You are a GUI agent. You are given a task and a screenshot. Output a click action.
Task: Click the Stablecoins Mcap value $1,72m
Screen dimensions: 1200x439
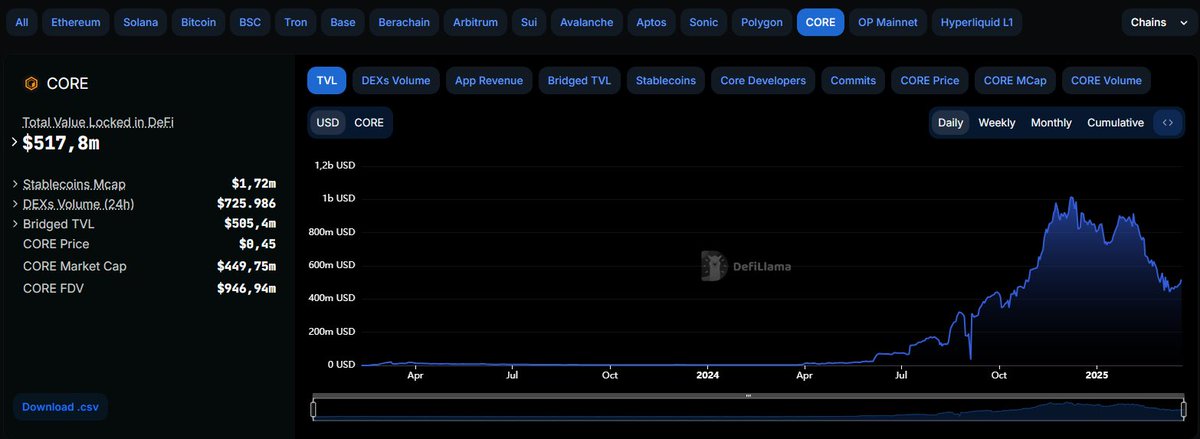pyautogui.click(x=253, y=184)
